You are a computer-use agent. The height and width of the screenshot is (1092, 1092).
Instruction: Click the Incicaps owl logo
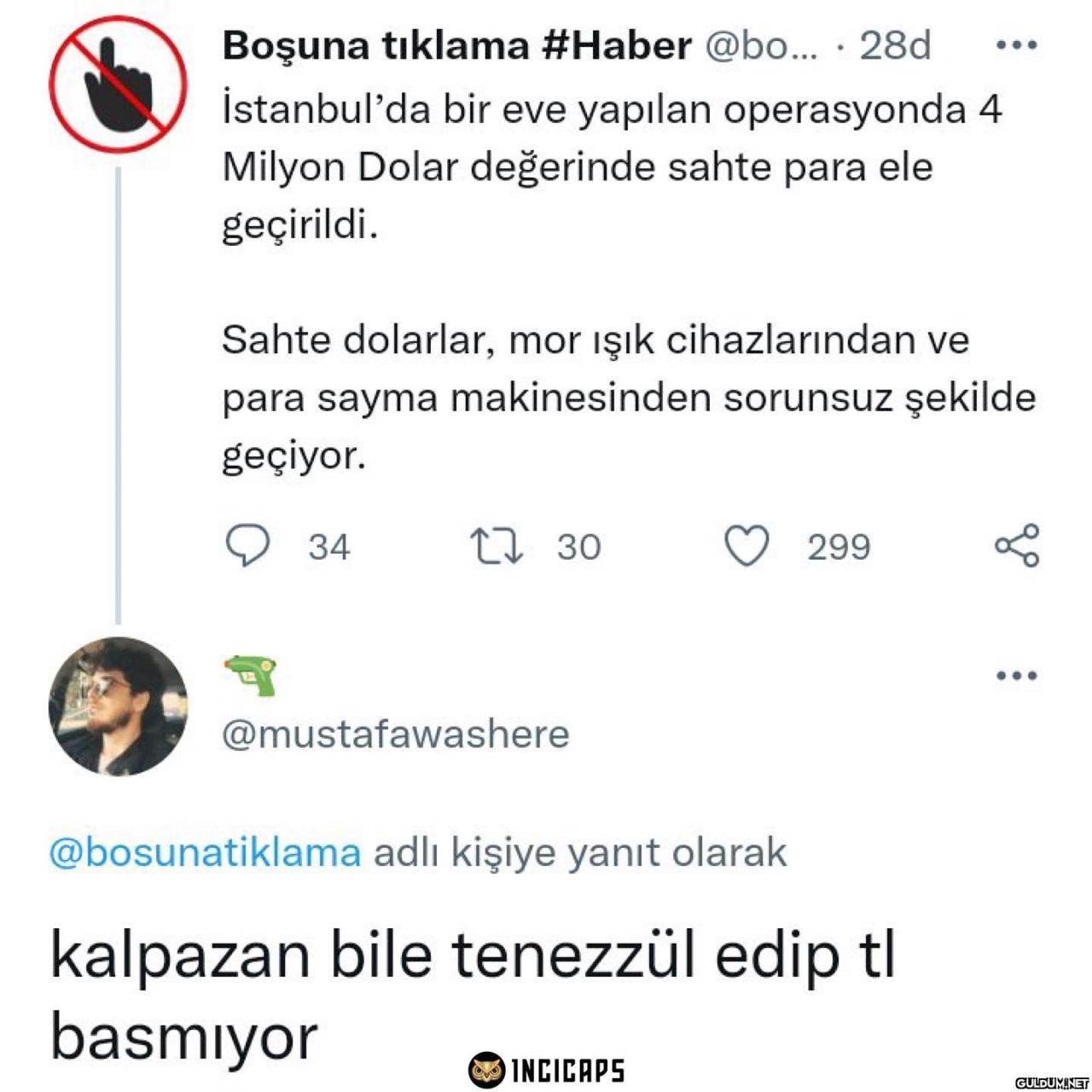click(x=487, y=1070)
